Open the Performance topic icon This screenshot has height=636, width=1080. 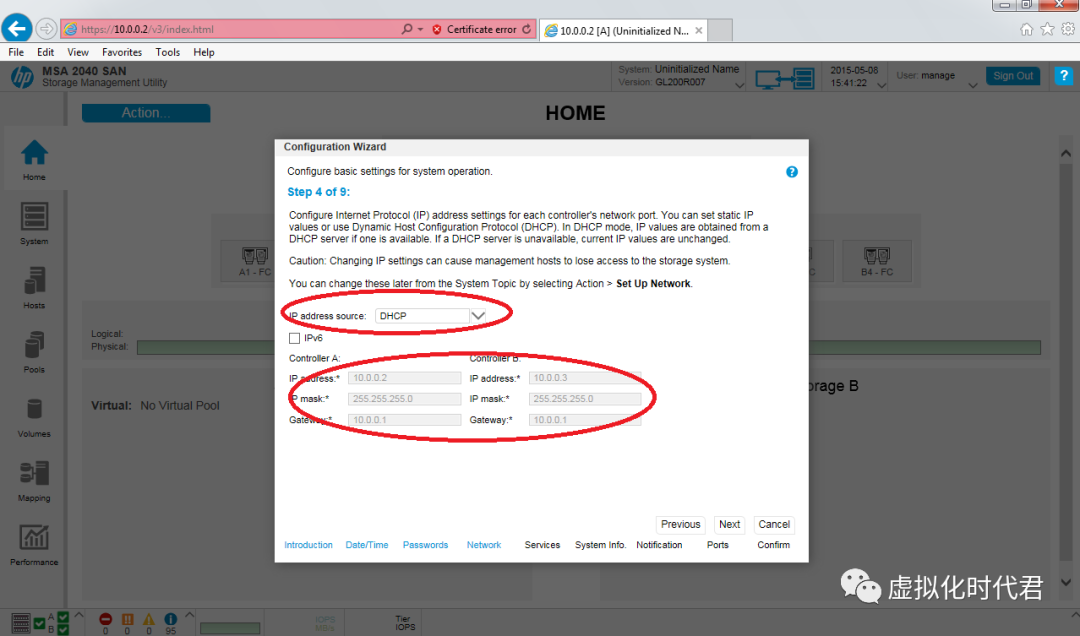[34, 537]
